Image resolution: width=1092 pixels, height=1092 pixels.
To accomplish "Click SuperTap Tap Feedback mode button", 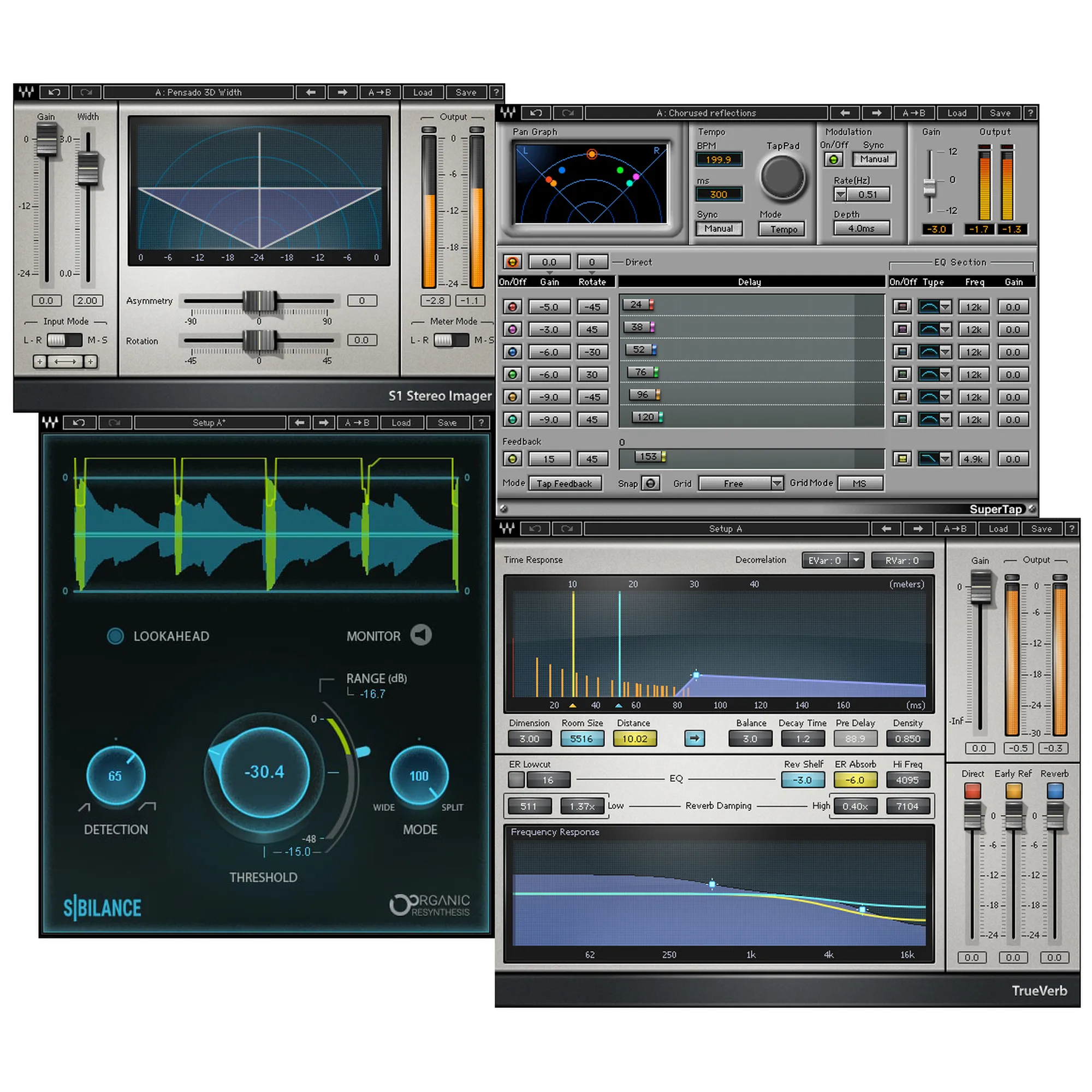I will point(564,484).
